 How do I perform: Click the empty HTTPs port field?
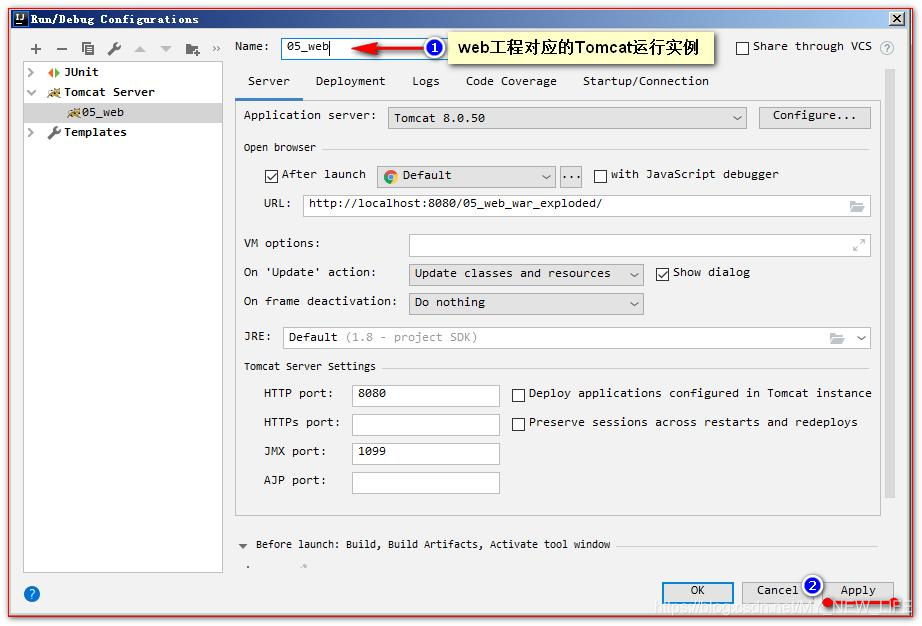[x=426, y=424]
